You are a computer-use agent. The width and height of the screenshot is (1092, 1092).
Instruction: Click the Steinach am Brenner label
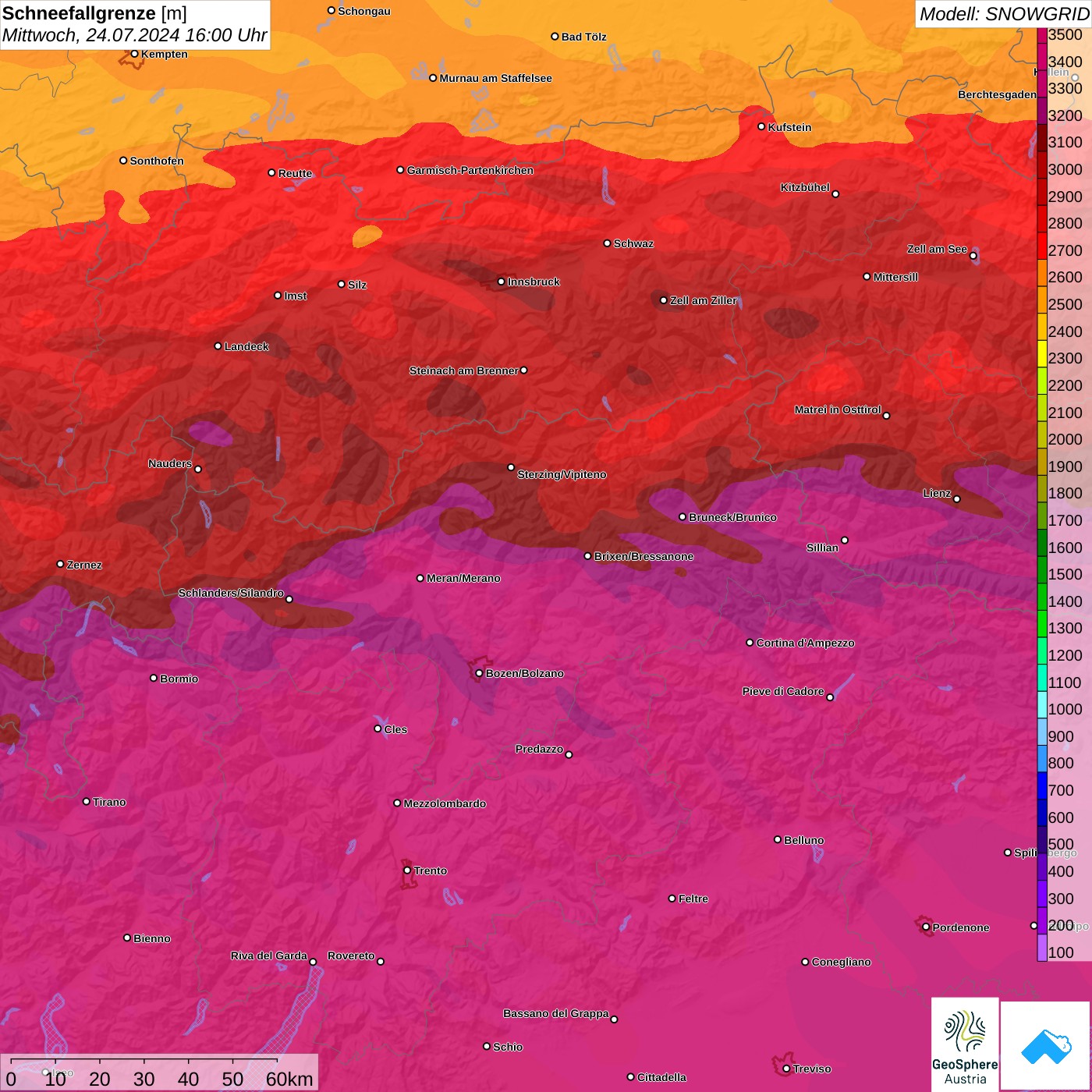click(x=463, y=370)
